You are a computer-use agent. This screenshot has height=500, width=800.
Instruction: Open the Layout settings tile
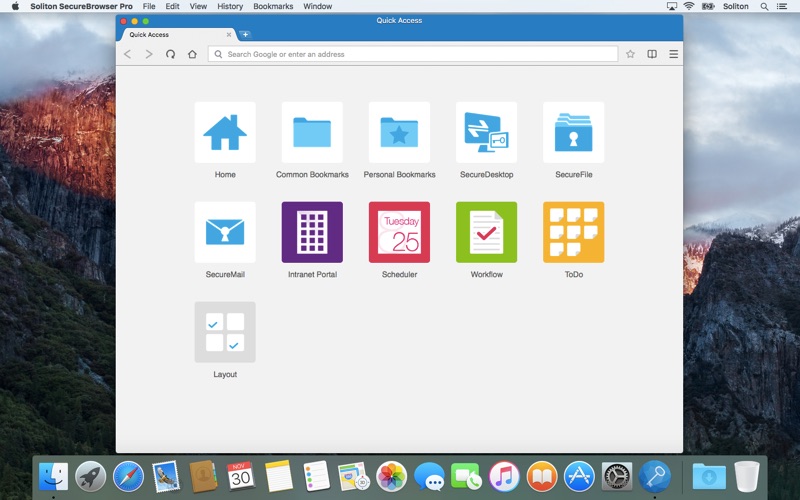[225, 332]
